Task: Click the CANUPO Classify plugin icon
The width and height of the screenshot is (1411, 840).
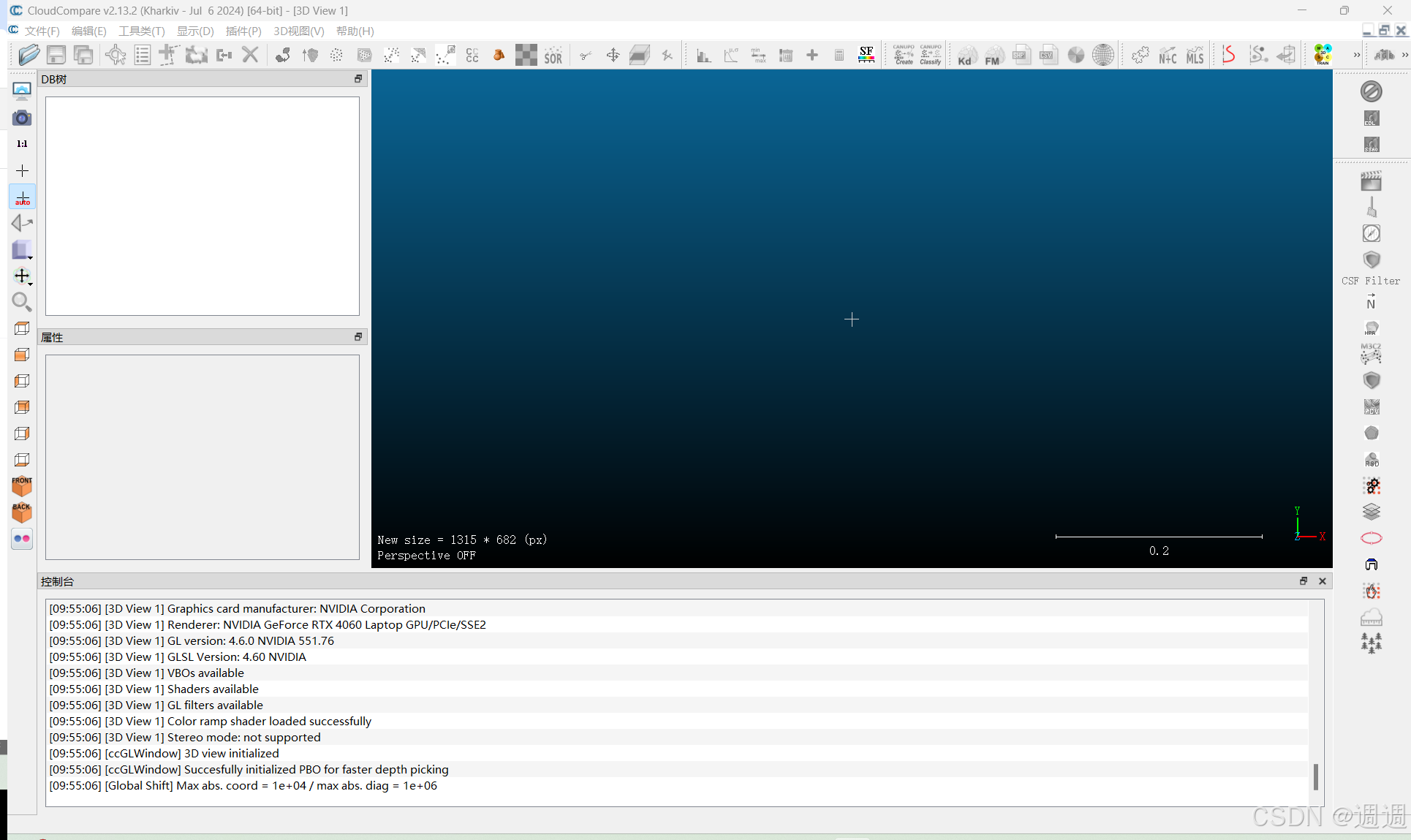Action: click(x=931, y=55)
